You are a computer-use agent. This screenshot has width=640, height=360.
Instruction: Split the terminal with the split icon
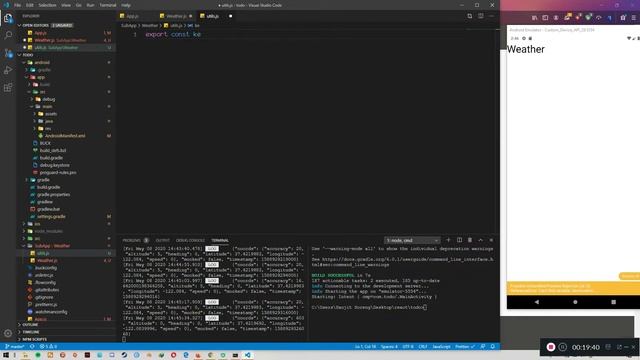tap(459, 240)
